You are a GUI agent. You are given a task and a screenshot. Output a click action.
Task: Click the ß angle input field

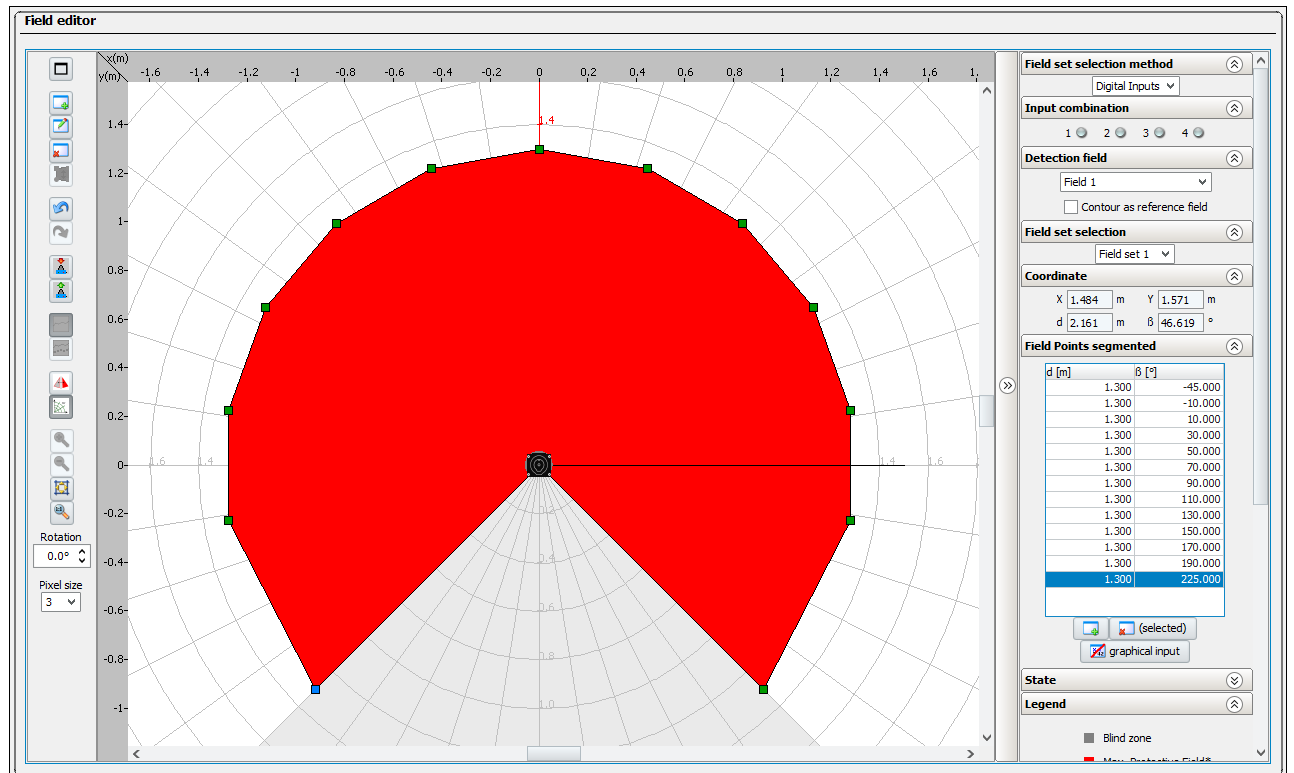tap(1180, 322)
